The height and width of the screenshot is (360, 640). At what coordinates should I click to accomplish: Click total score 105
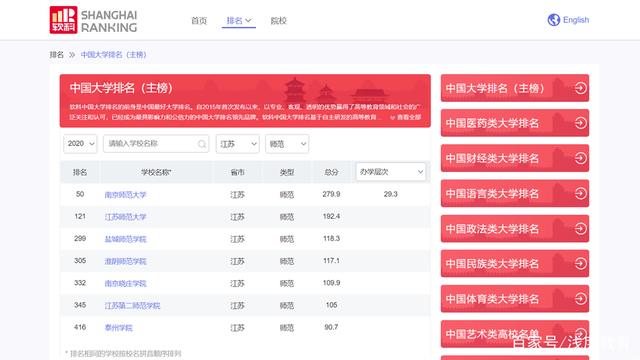pos(331,305)
